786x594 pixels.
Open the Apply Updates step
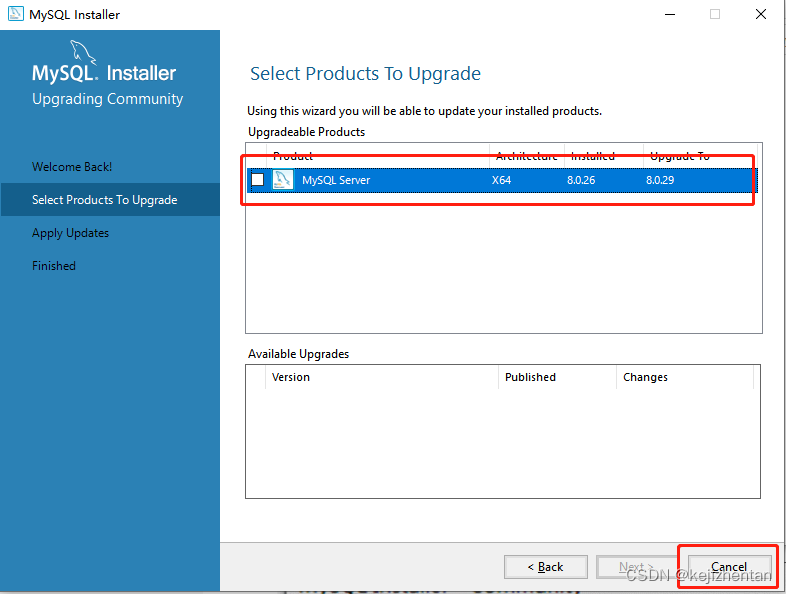[70, 233]
